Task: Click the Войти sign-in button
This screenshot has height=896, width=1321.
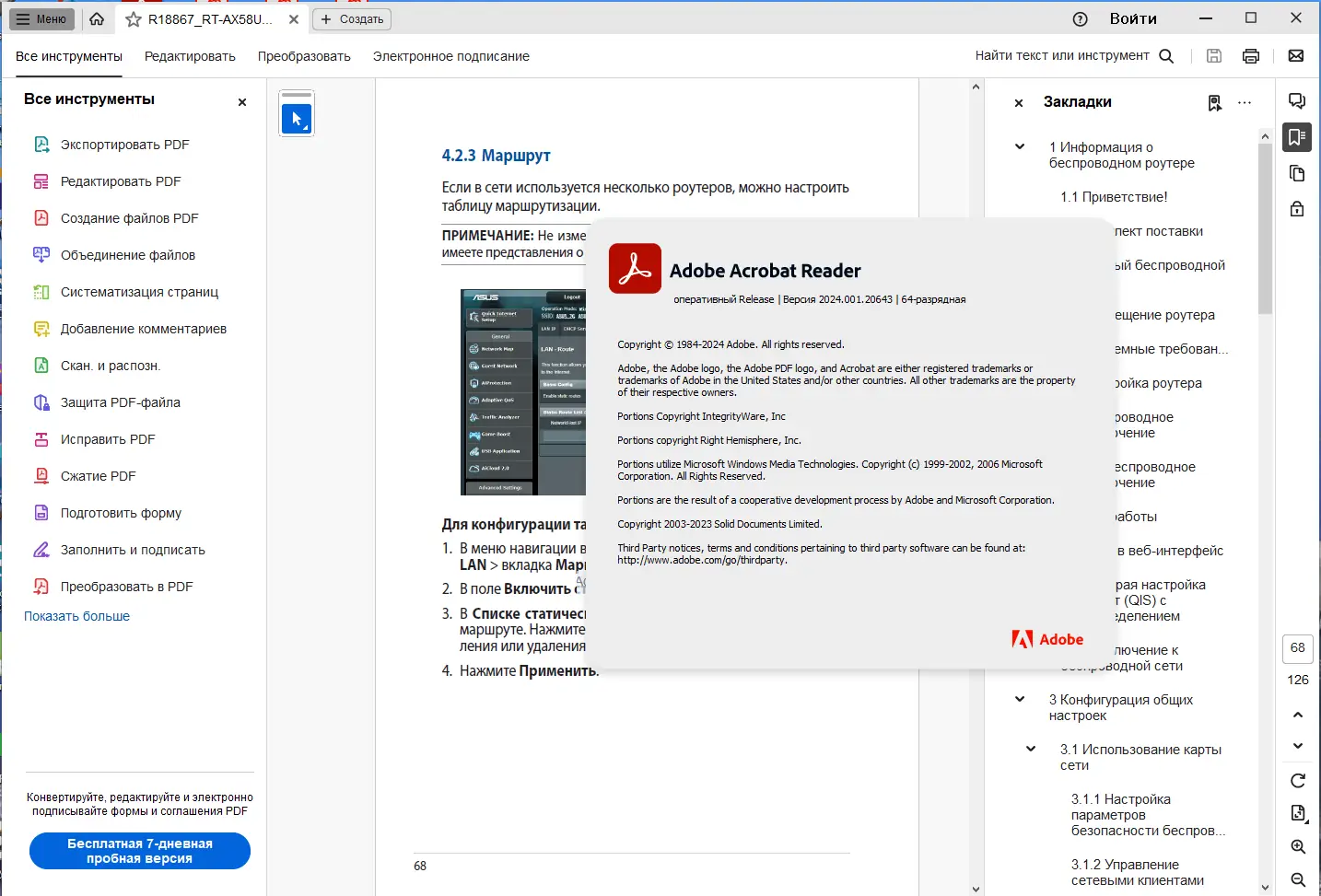Action: (1133, 18)
